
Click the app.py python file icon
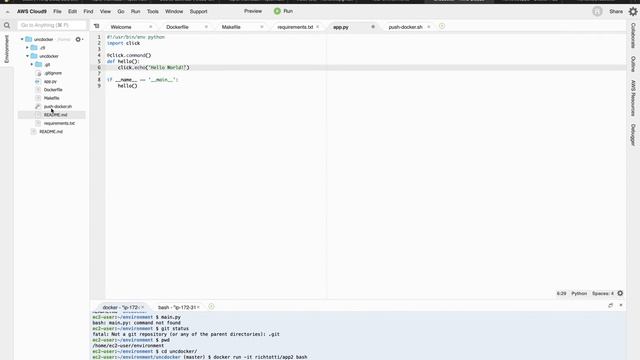pos(38,82)
